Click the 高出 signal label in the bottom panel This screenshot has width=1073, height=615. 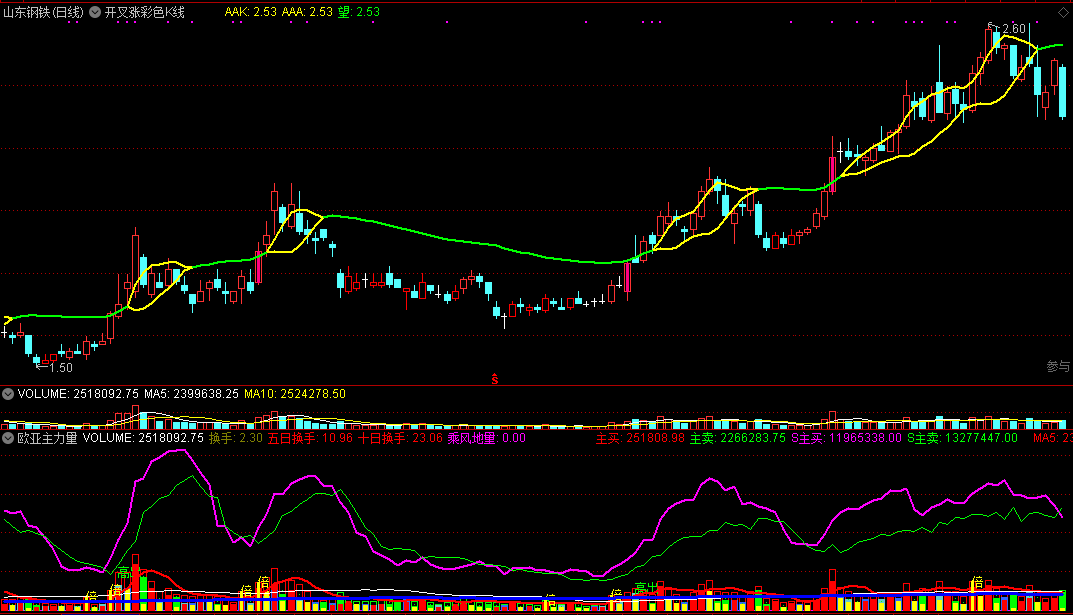coord(645,588)
